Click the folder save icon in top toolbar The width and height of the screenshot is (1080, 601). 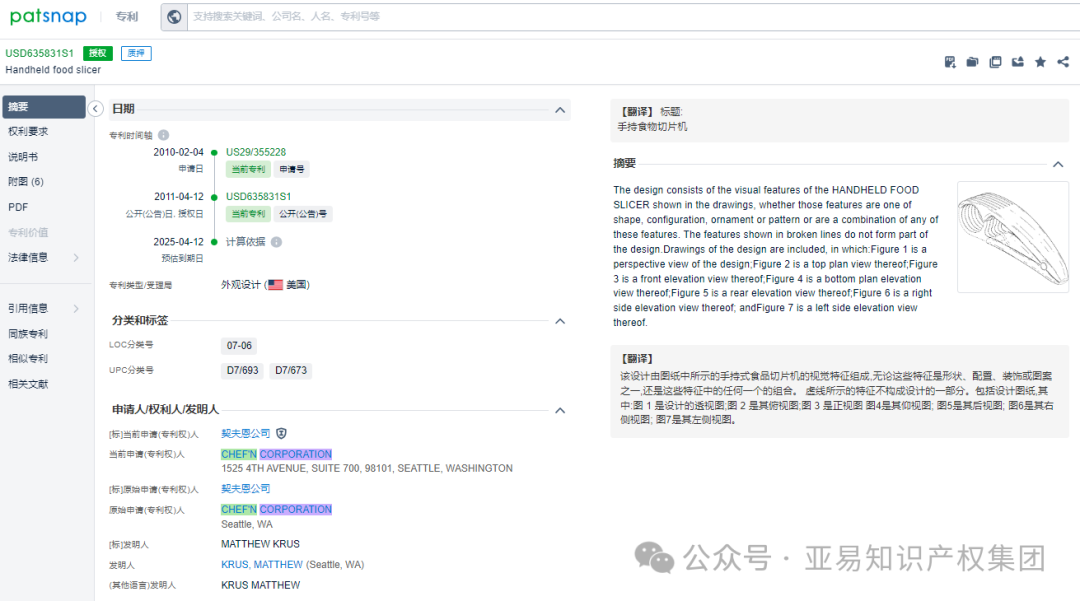tap(973, 62)
